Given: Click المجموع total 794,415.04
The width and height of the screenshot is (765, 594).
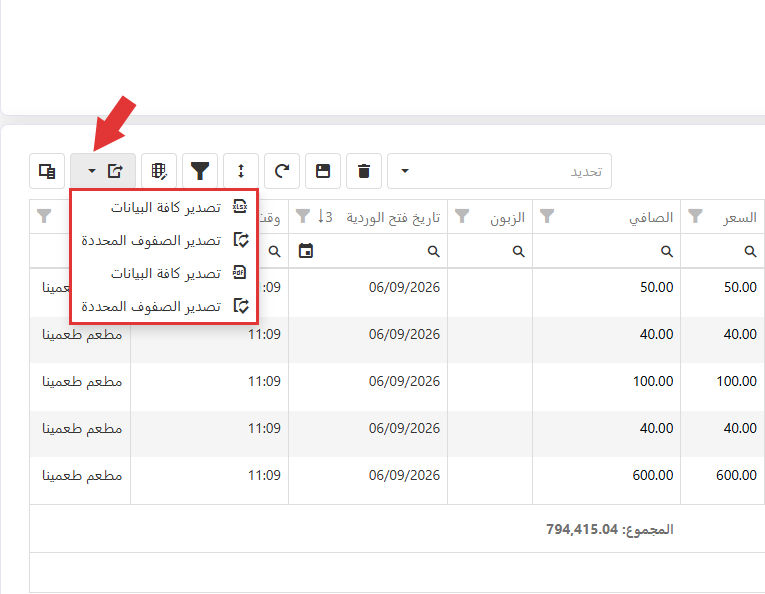Looking at the screenshot, I should pyautogui.click(x=610, y=529).
